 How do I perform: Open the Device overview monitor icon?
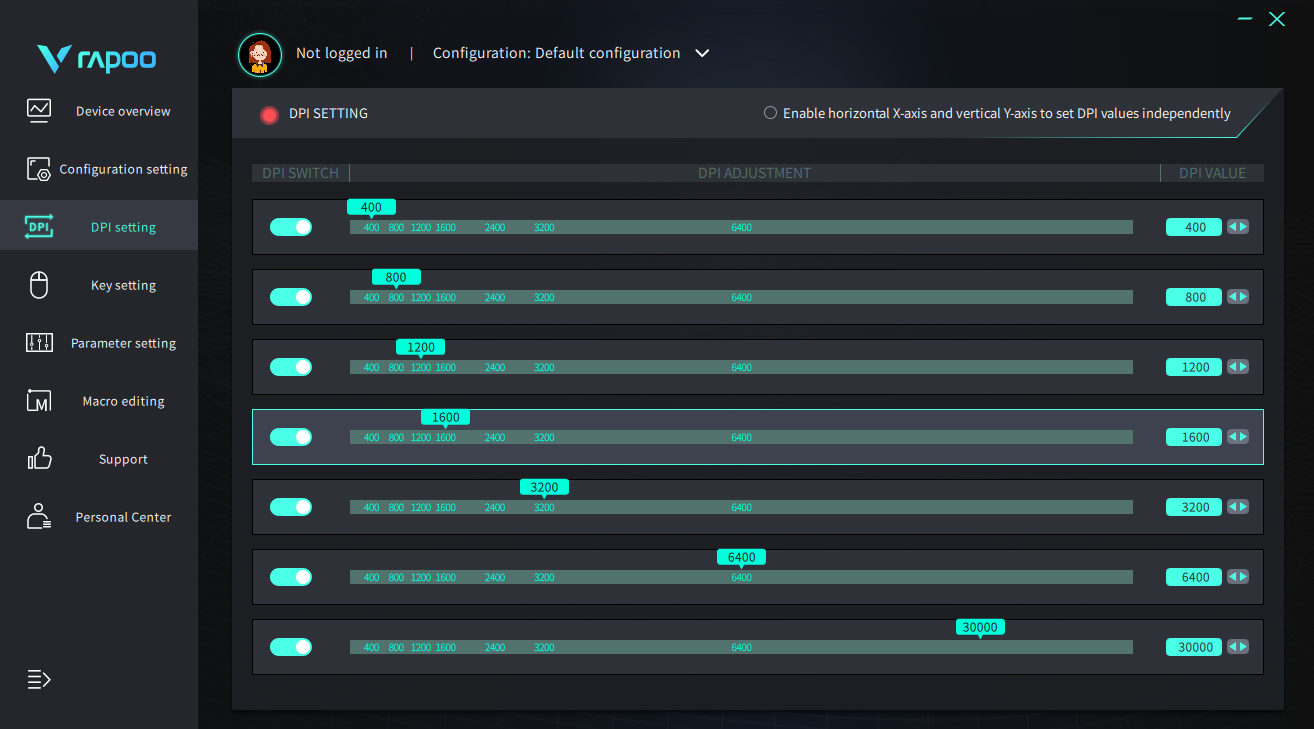(39, 110)
